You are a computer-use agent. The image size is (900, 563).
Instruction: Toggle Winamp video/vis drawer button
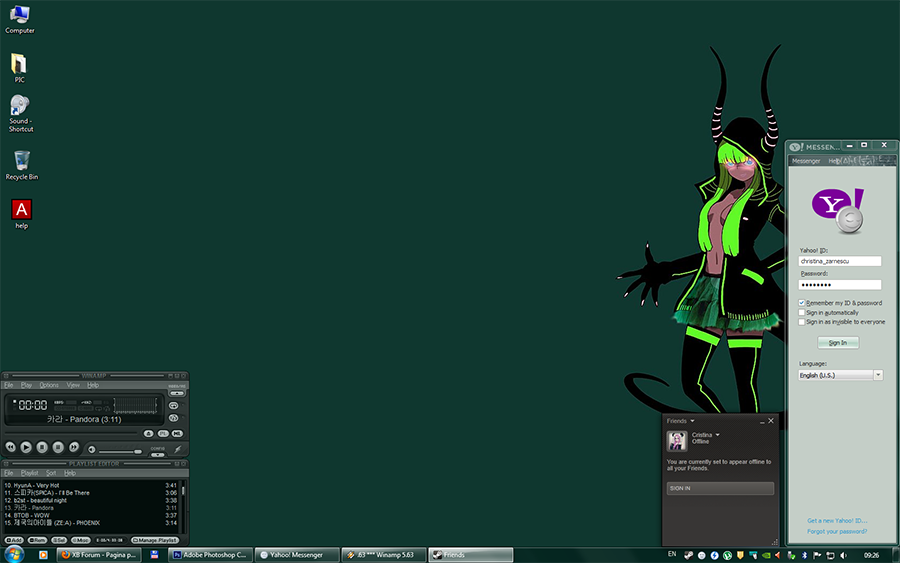click(x=177, y=393)
